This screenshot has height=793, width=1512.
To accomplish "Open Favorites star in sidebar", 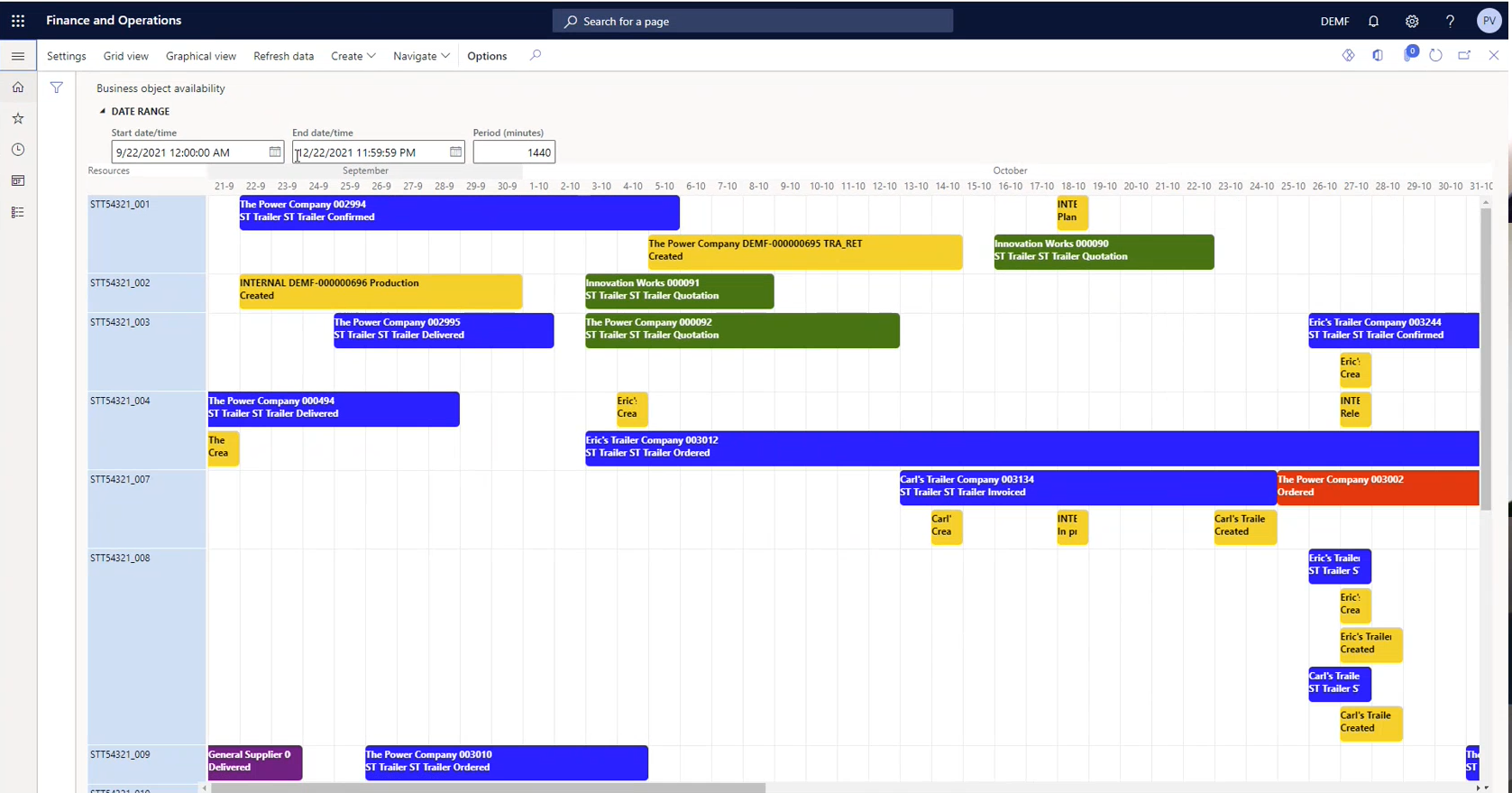I will tap(18, 118).
